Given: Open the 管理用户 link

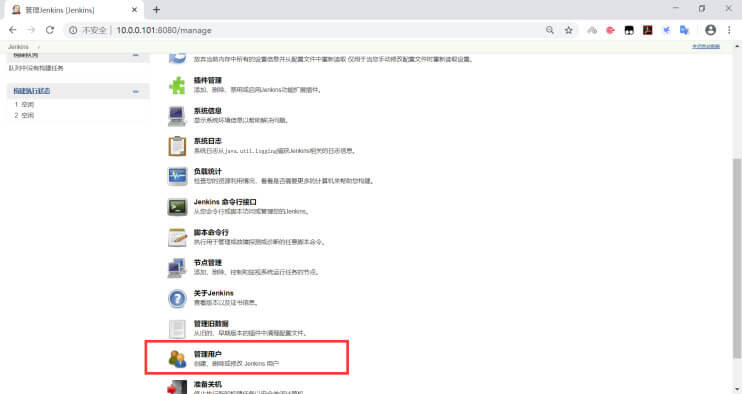Looking at the screenshot, I should [208, 354].
